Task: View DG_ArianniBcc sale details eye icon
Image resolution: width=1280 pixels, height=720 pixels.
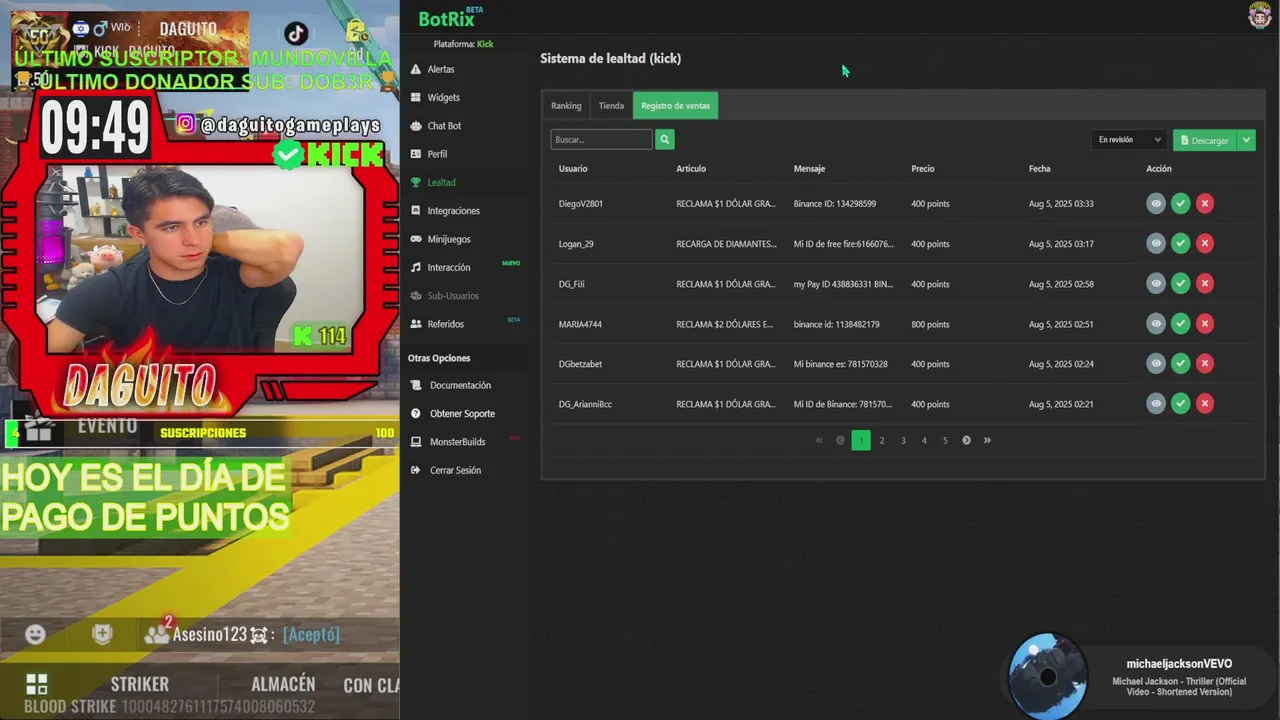Action: point(1156,404)
